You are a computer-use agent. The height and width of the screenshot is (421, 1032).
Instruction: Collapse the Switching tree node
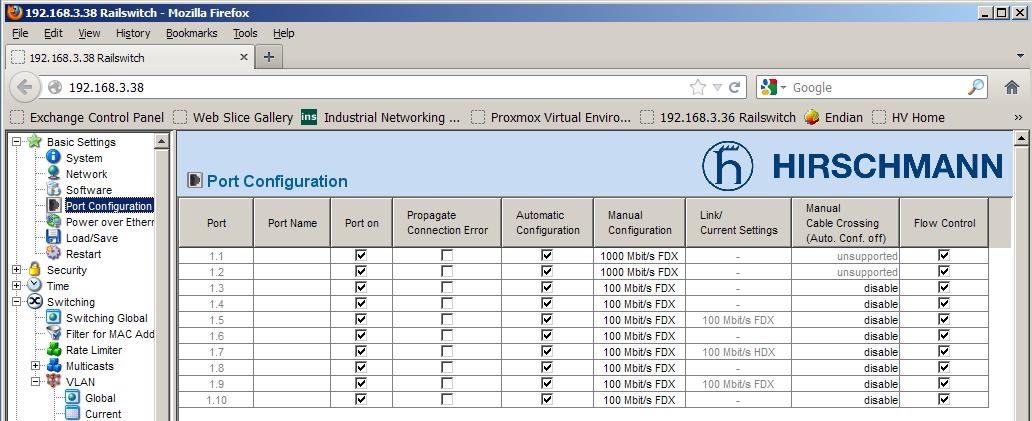(16, 302)
